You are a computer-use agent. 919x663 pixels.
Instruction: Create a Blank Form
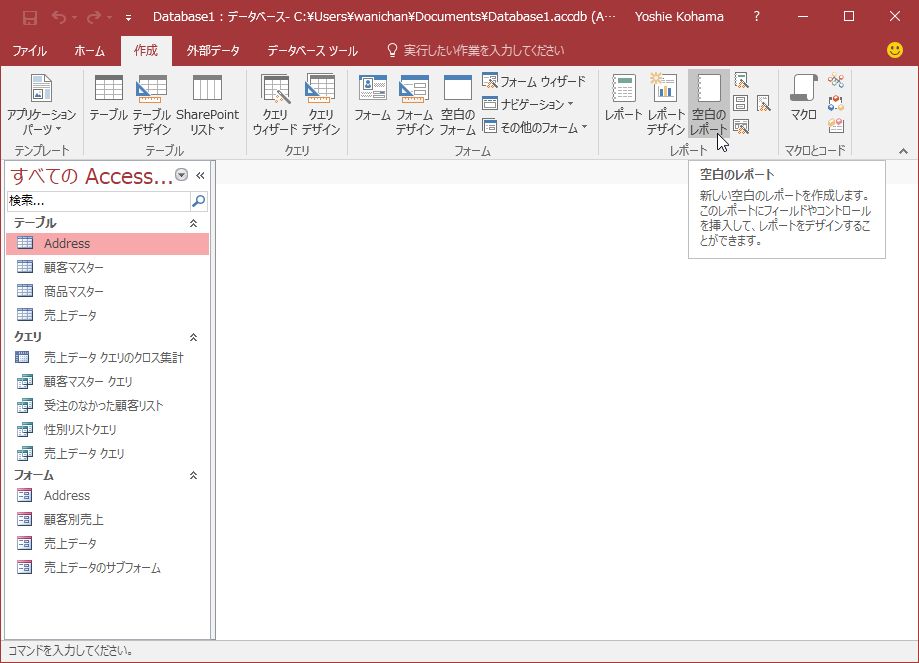(458, 105)
